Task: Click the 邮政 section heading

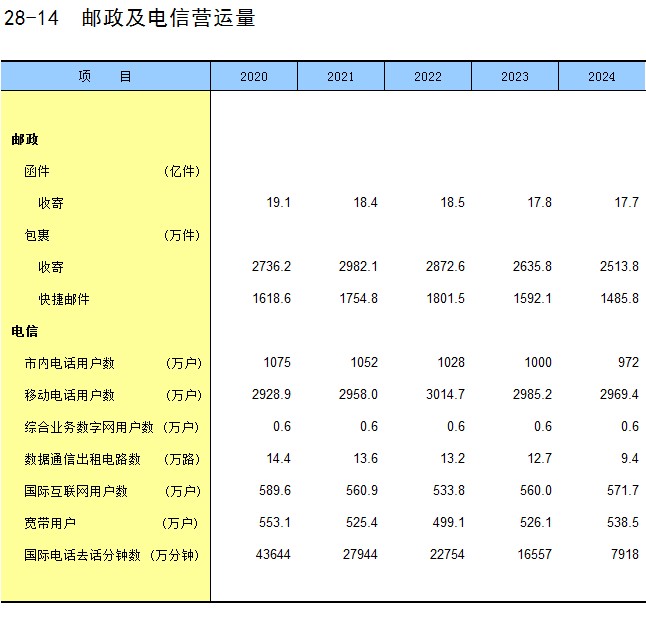Action: point(25,140)
